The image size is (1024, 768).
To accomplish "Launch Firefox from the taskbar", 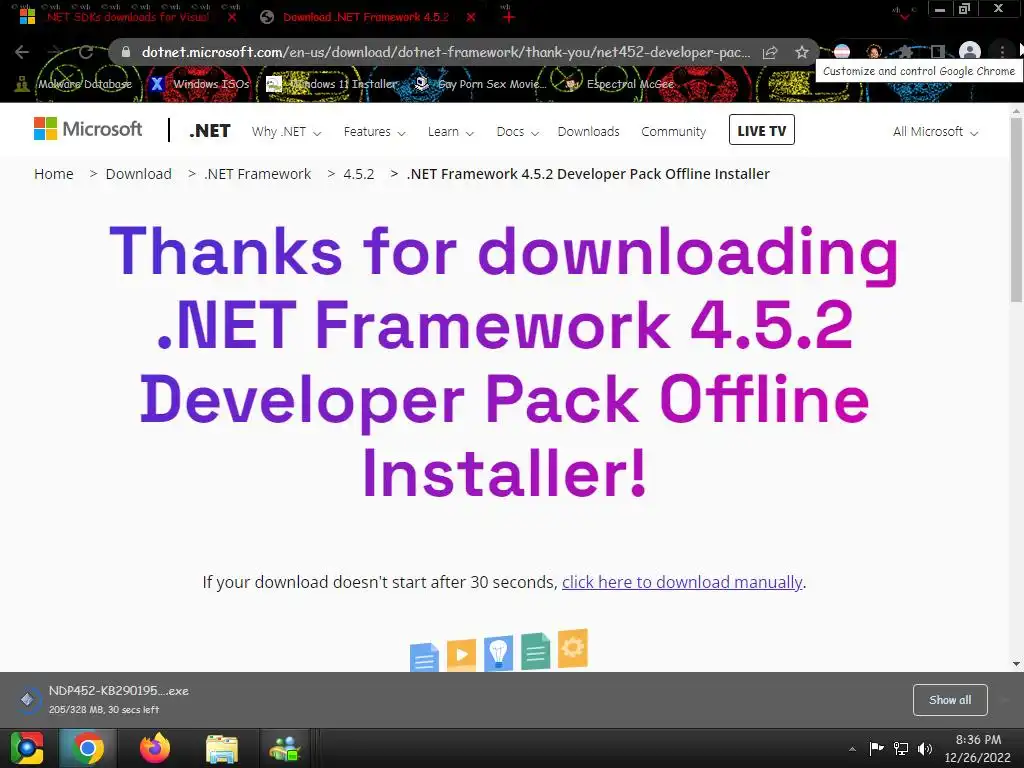I will tap(155, 748).
